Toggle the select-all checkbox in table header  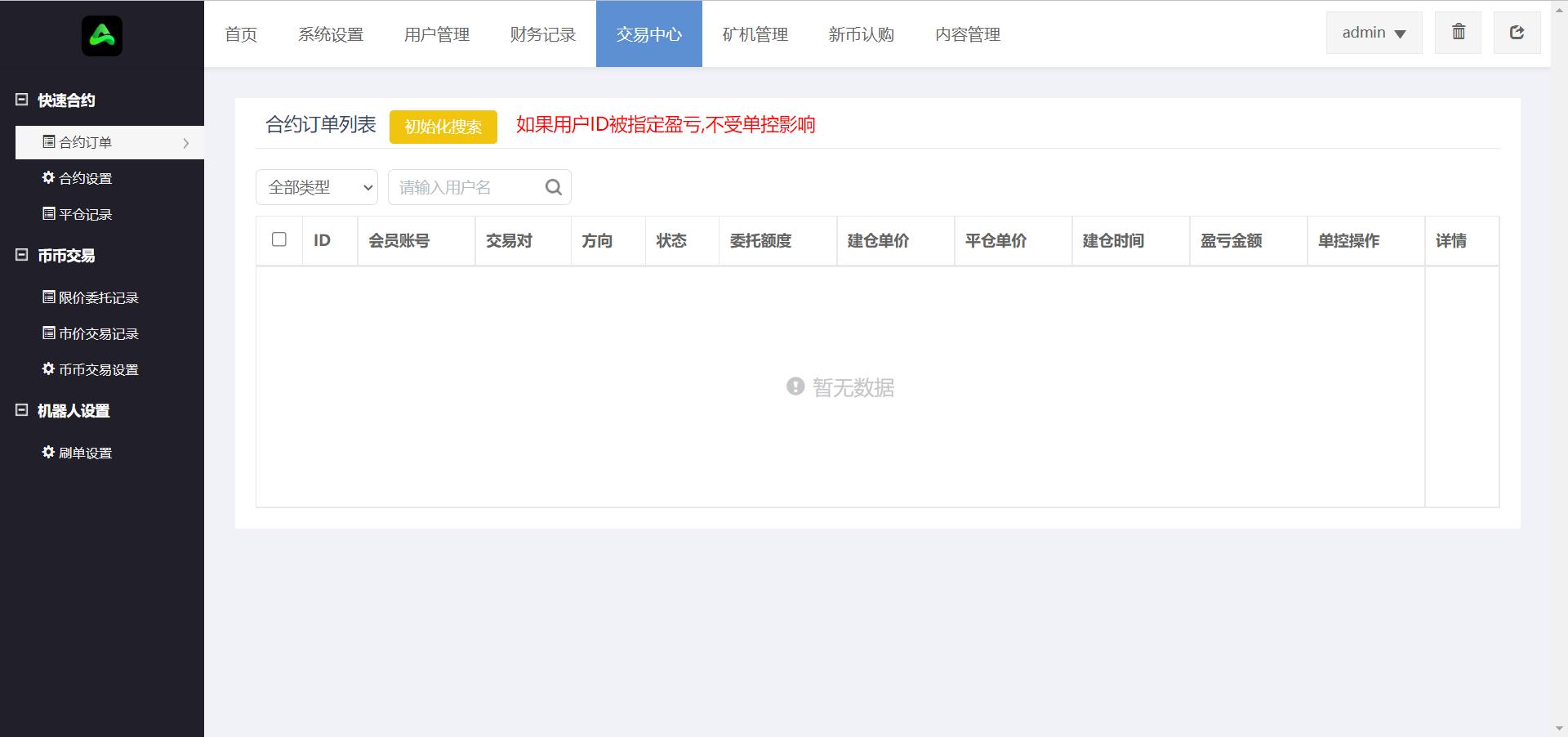coord(279,239)
